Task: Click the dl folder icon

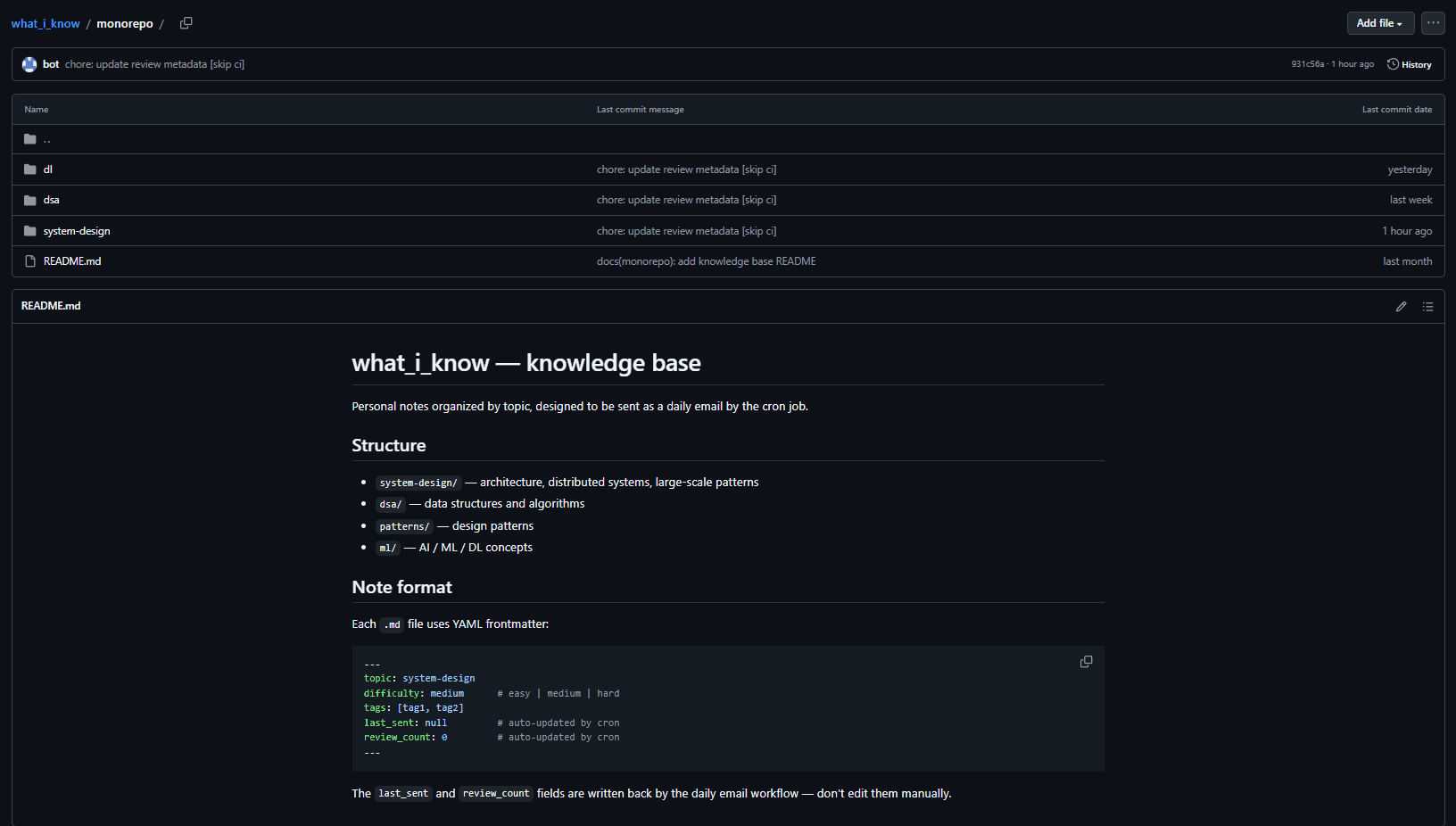Action: point(30,169)
